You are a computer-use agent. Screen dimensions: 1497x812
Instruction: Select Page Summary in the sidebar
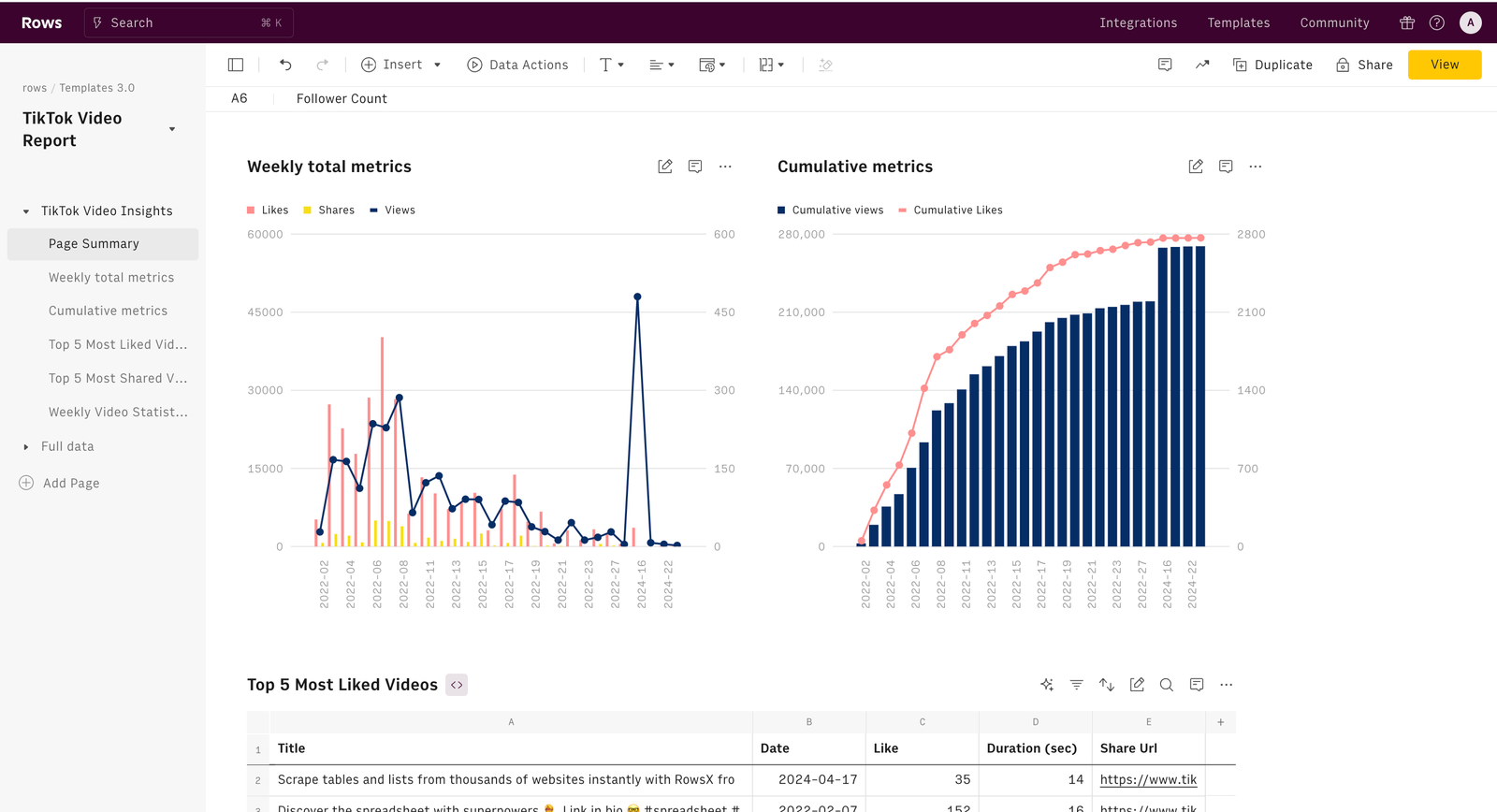103,244
